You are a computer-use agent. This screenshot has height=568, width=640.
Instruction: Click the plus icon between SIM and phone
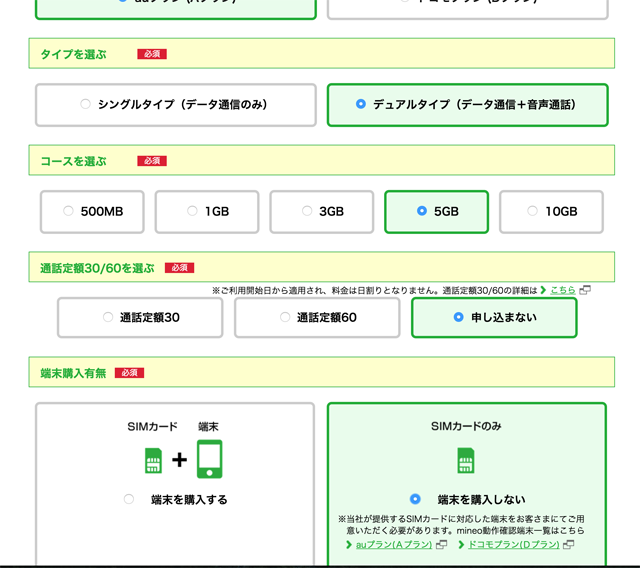[179, 460]
